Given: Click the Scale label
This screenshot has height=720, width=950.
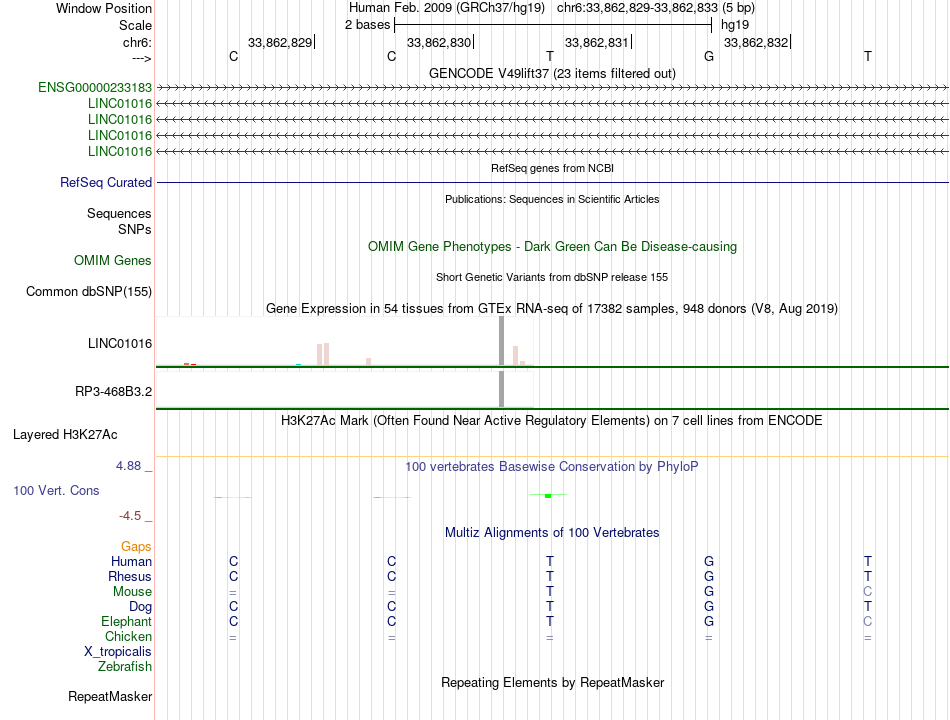Looking at the screenshot, I should click(x=135, y=25).
